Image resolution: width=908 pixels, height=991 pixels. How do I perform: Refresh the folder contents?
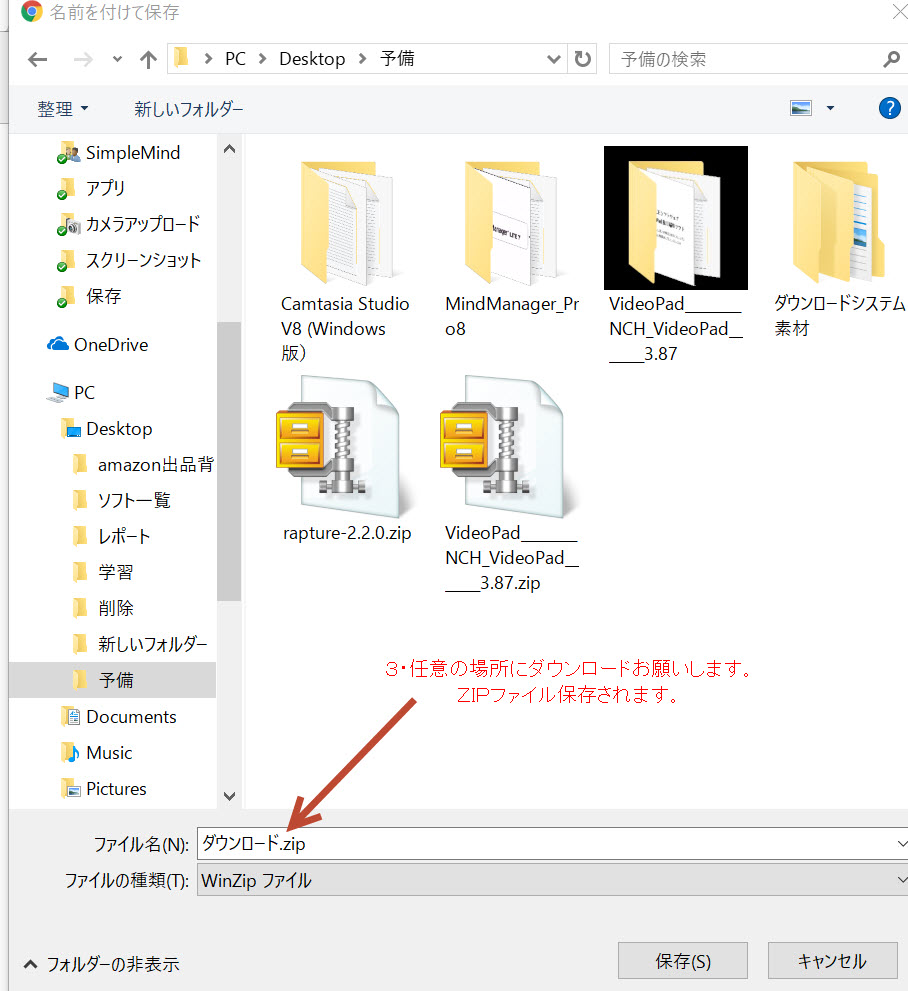tap(583, 59)
